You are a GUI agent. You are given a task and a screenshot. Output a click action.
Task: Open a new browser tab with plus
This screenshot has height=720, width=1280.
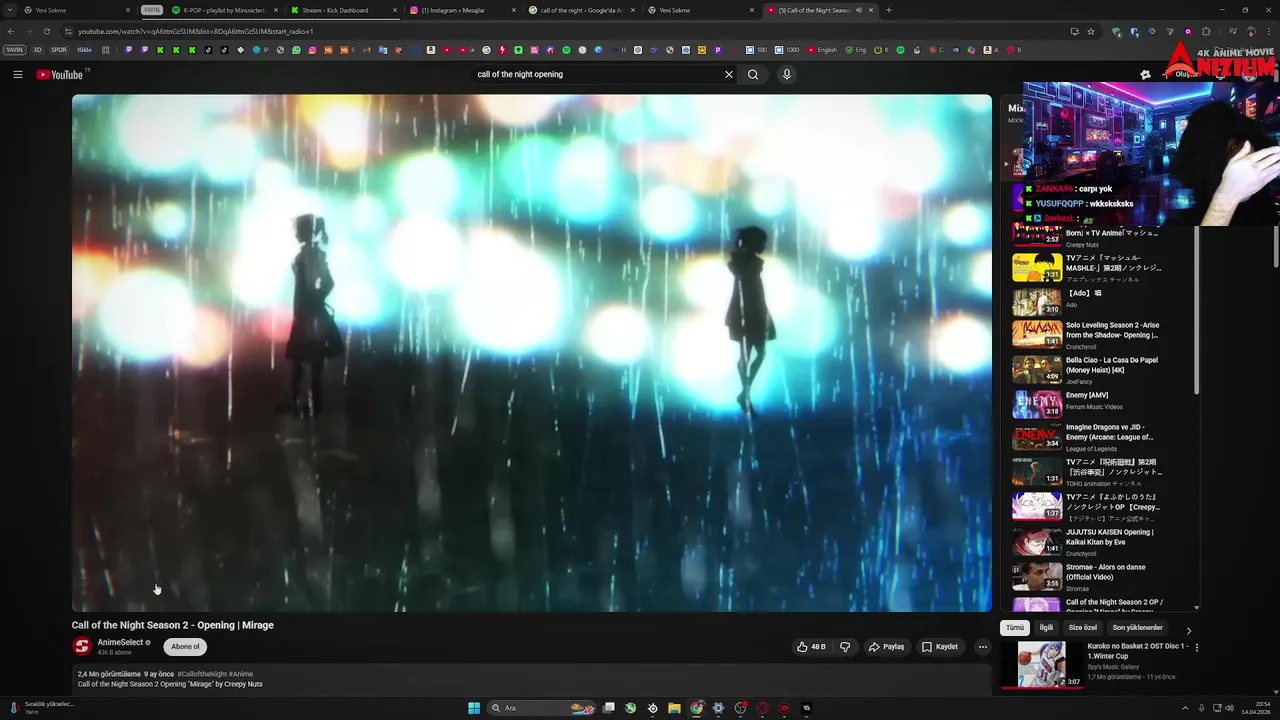pos(889,10)
